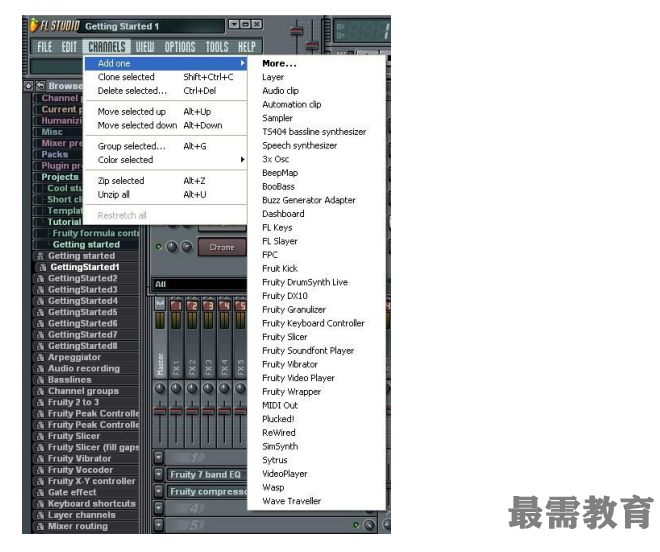Open the EDIT menu

(x=69, y=47)
